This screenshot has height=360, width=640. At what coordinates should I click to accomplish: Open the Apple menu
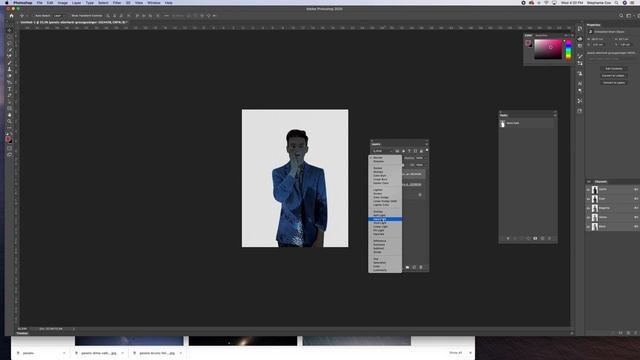tap(7, 3)
